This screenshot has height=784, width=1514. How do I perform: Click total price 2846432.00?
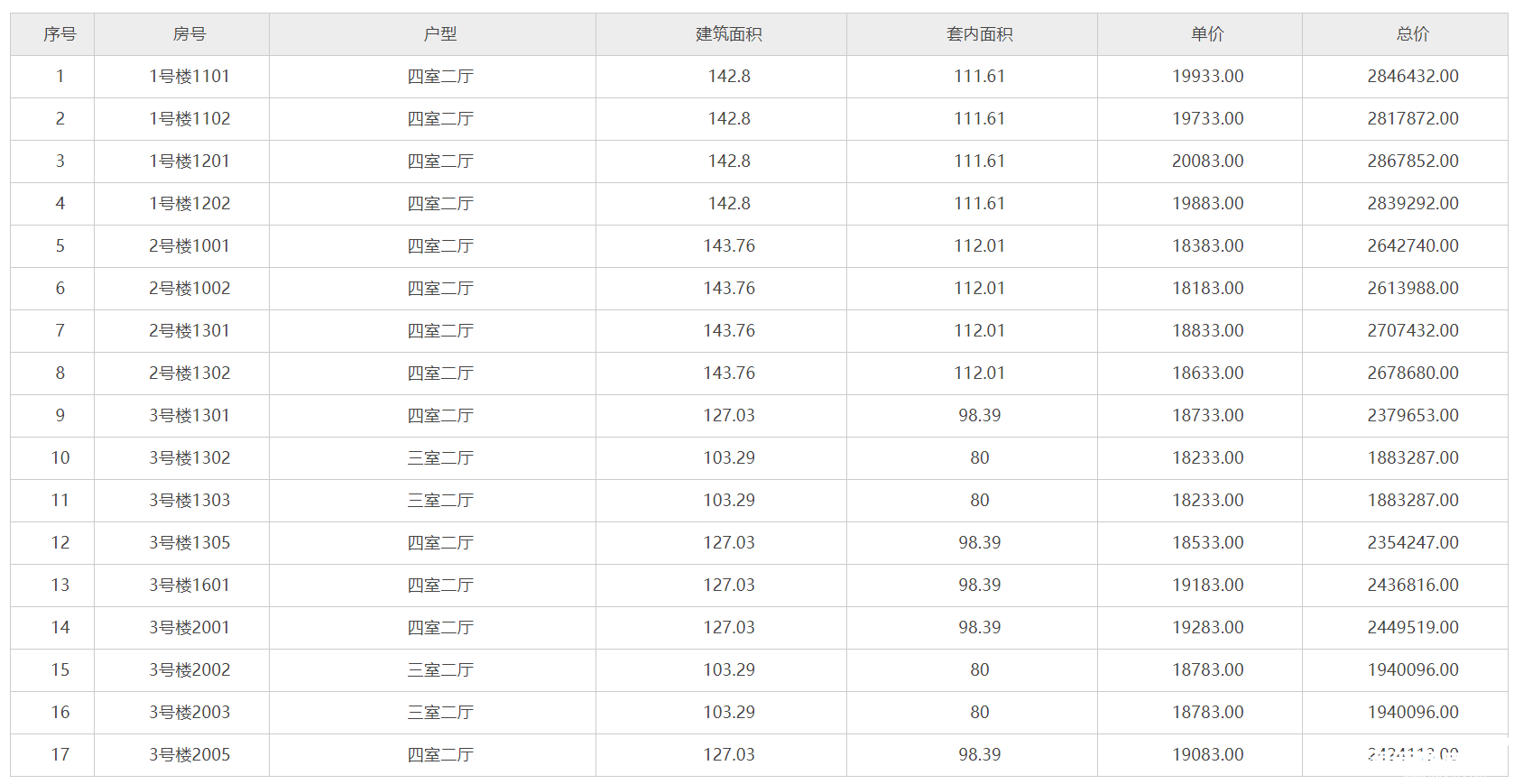click(1413, 77)
